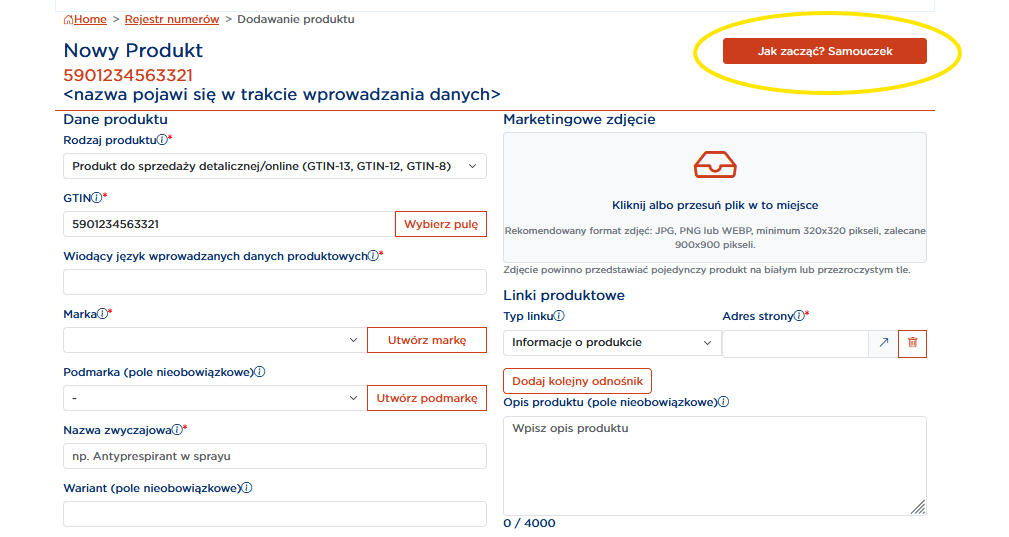Click the info icon beside GTIN label
Image resolution: width=1009 pixels, height=537 pixels.
pos(97,198)
